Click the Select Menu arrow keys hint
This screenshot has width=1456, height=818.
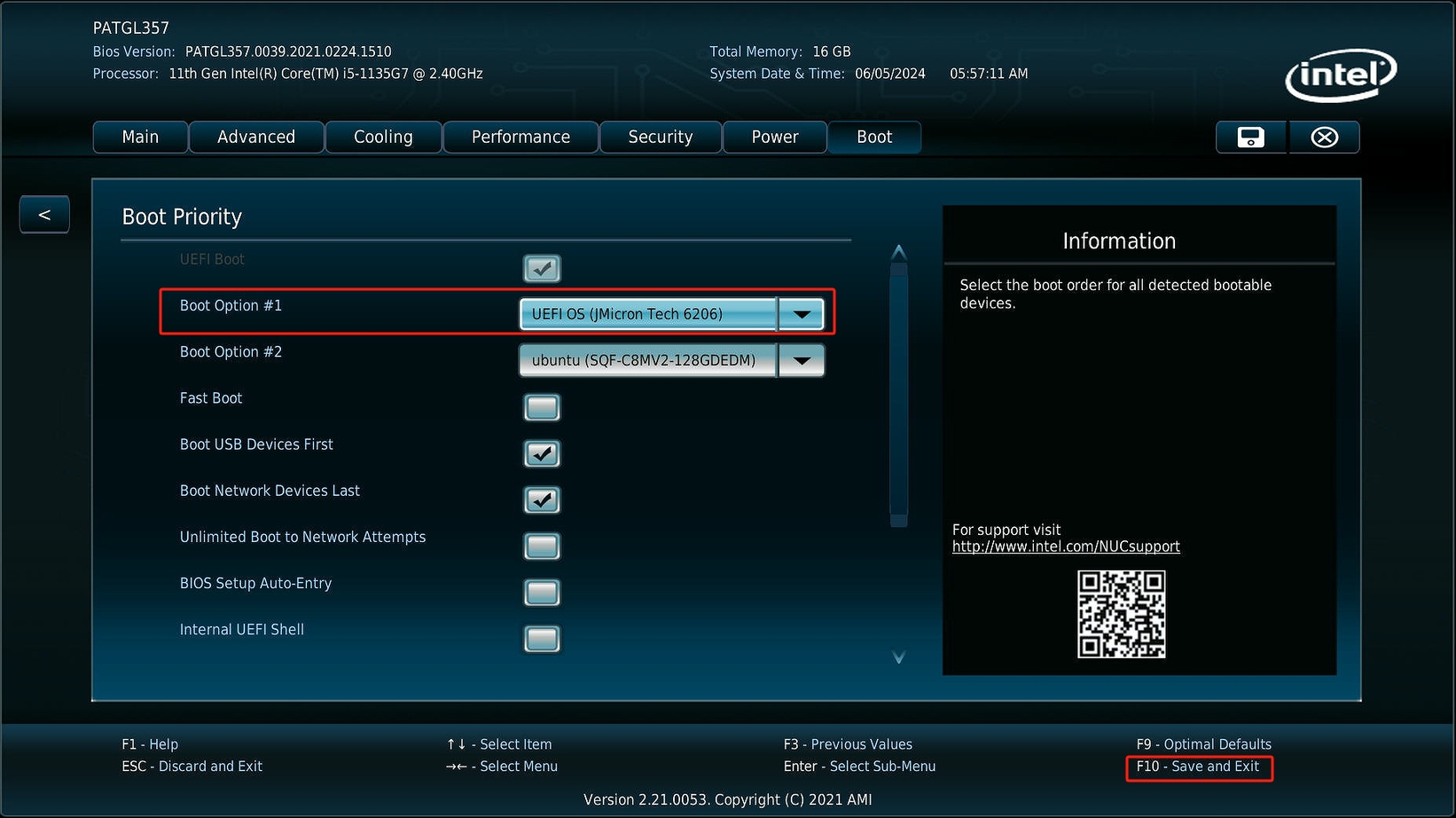tap(502, 767)
